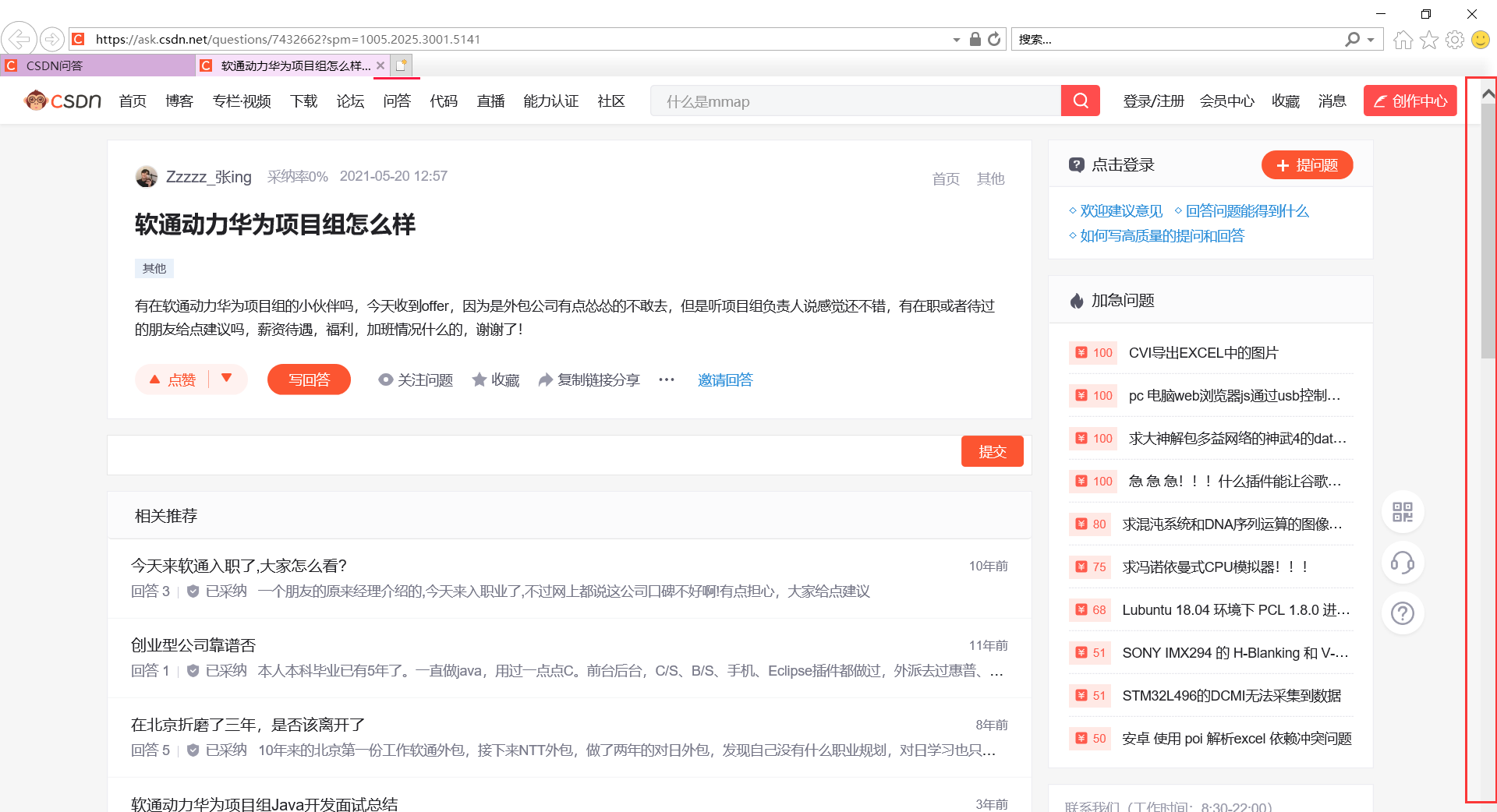This screenshot has width=1497, height=812.
Task: Click the 点赞 upvote button
Action: (172, 380)
